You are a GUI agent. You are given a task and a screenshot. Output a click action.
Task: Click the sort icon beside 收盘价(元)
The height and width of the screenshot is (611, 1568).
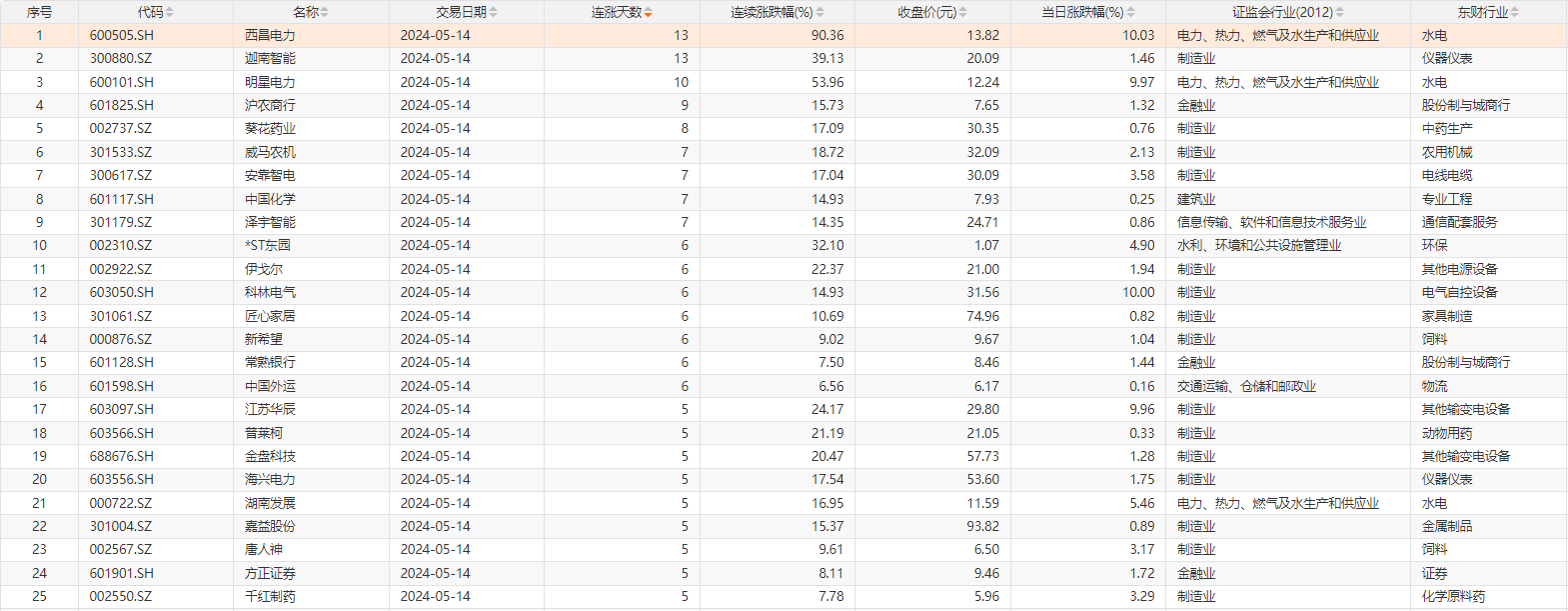coord(963,12)
